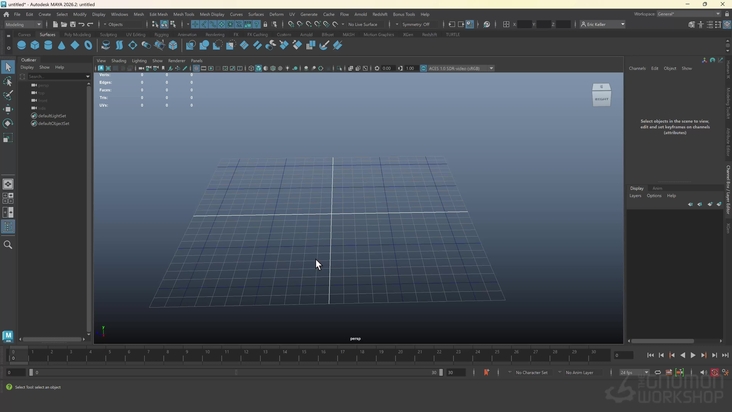Open the Shading menu in viewport panel
This screenshot has width=732, height=412.
(x=119, y=61)
